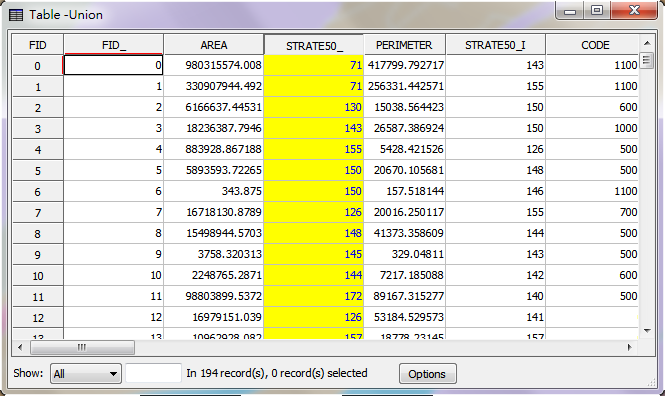This screenshot has height=396, width=665.
Task: Select row header 5
Action: point(38,171)
